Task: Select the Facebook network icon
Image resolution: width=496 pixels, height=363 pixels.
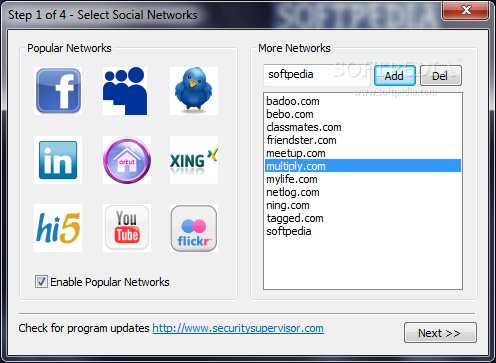Action: click(58, 91)
